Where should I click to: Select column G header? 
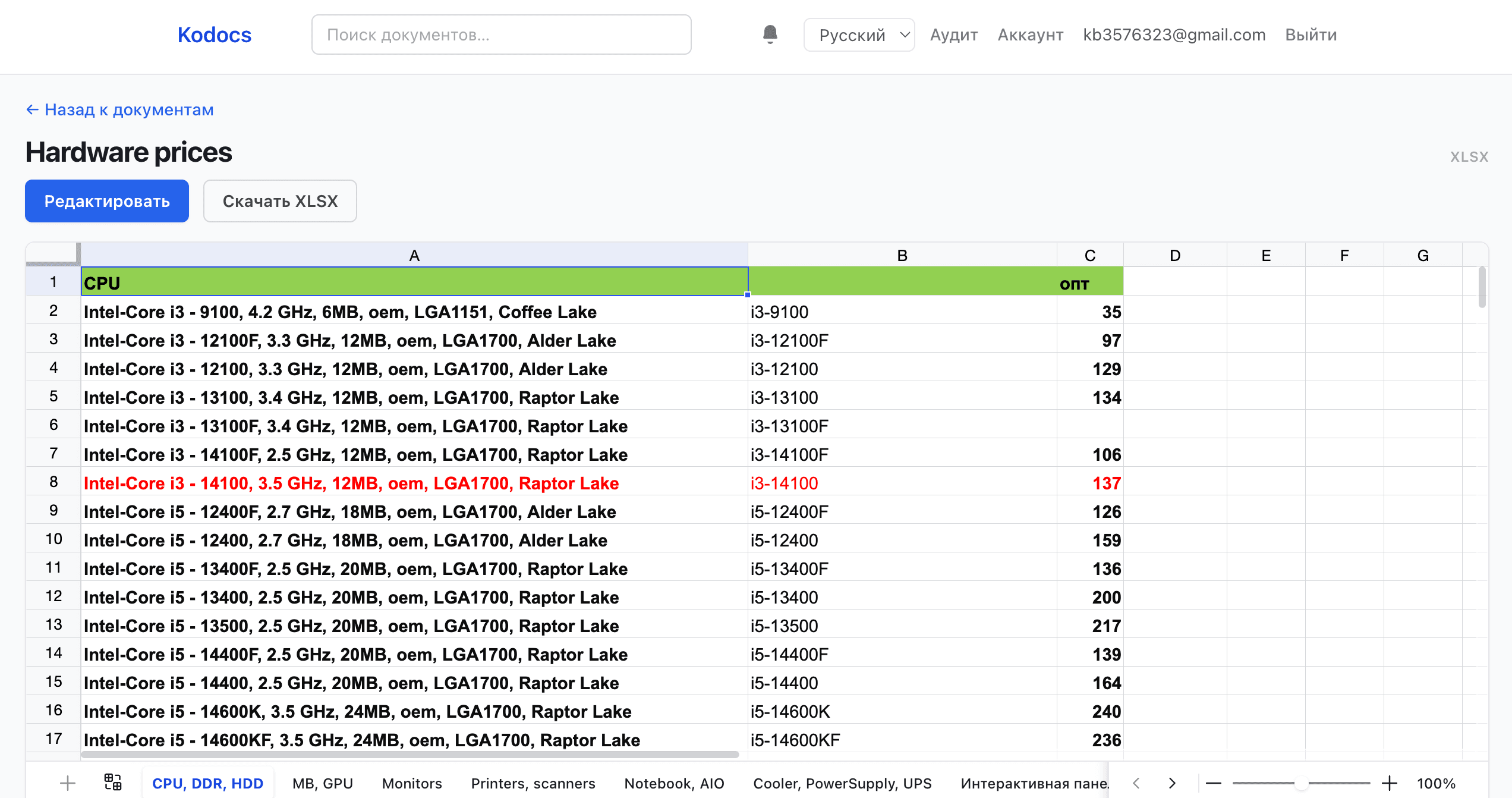click(1423, 255)
